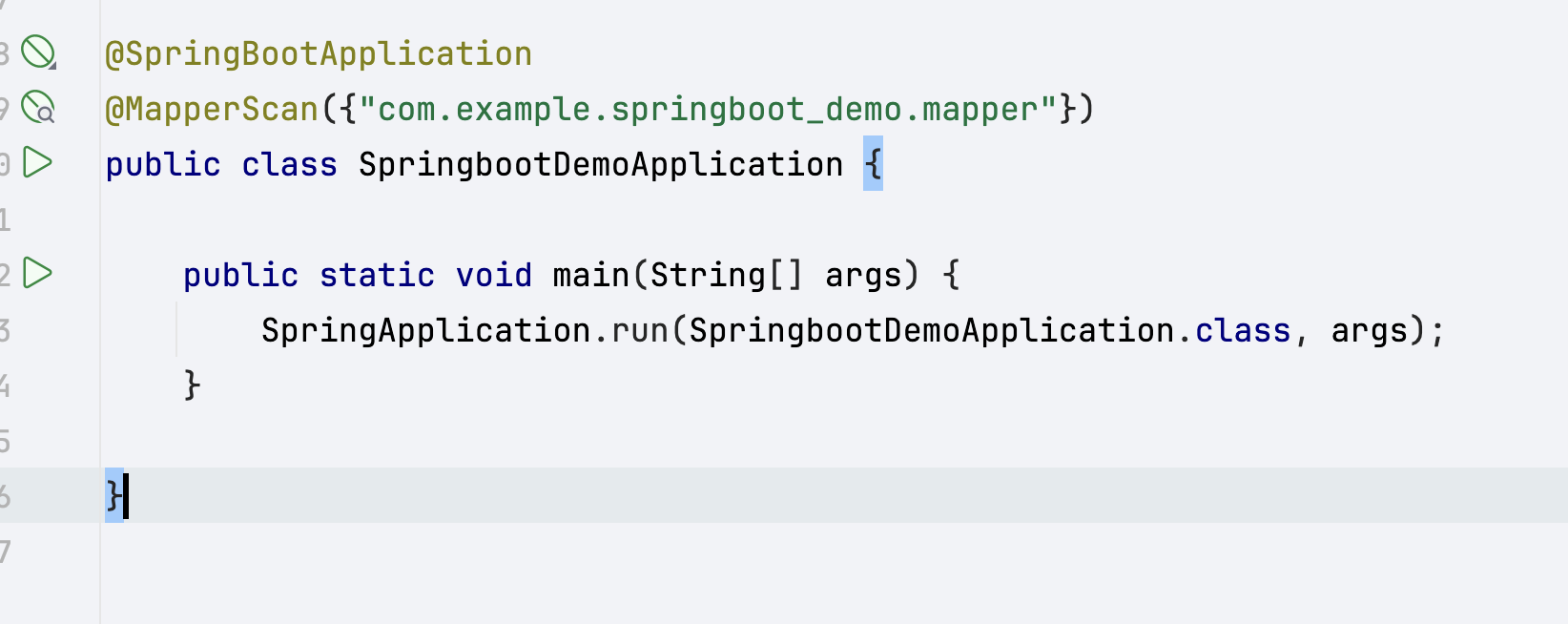Click the highlighted opening brace of the class
This screenshot has width=1568, height=624.
coord(873,164)
